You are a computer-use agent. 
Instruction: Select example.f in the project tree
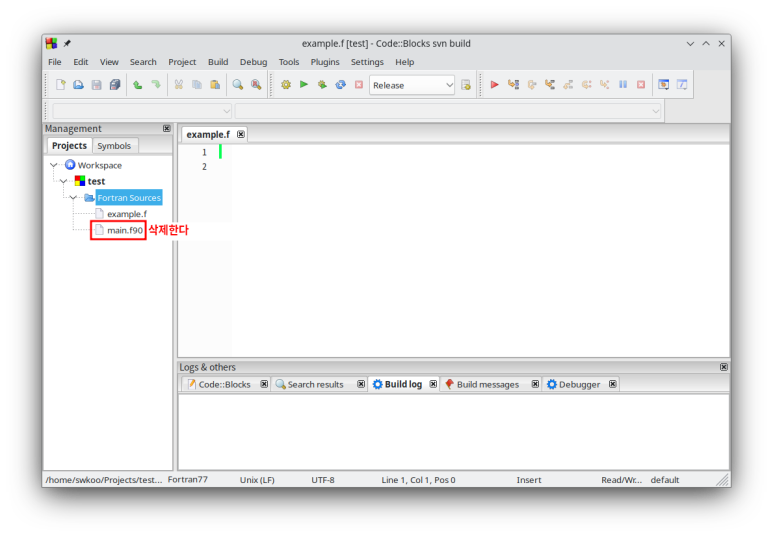(x=127, y=214)
